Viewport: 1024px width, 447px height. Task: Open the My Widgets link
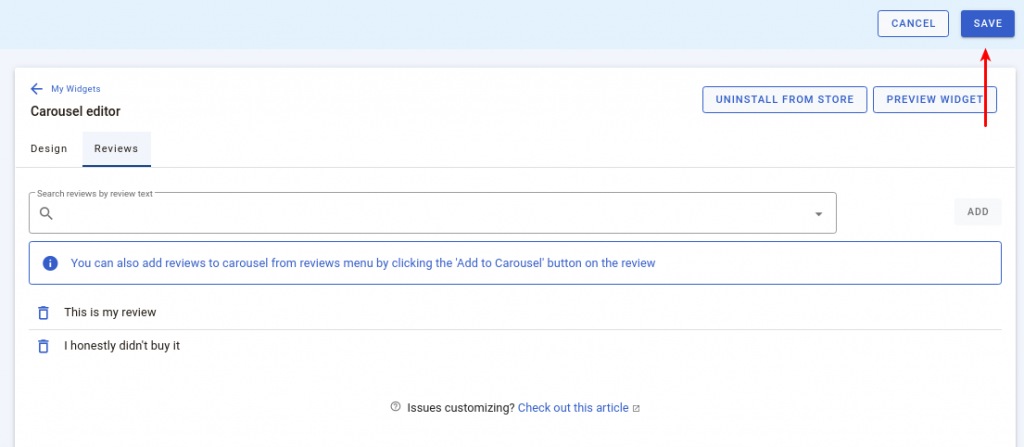pos(76,89)
